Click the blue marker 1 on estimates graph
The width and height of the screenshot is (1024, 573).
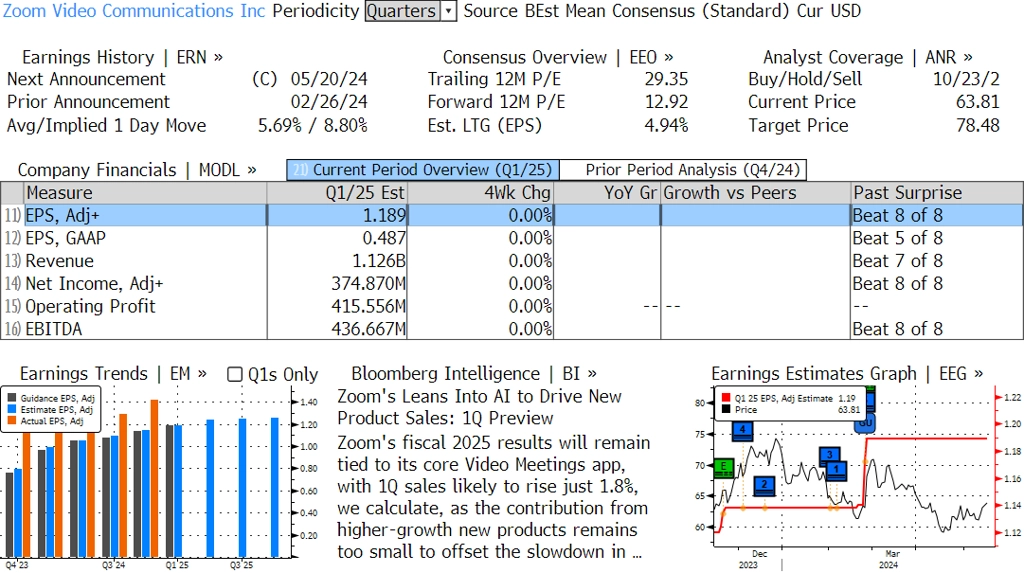coord(837,470)
